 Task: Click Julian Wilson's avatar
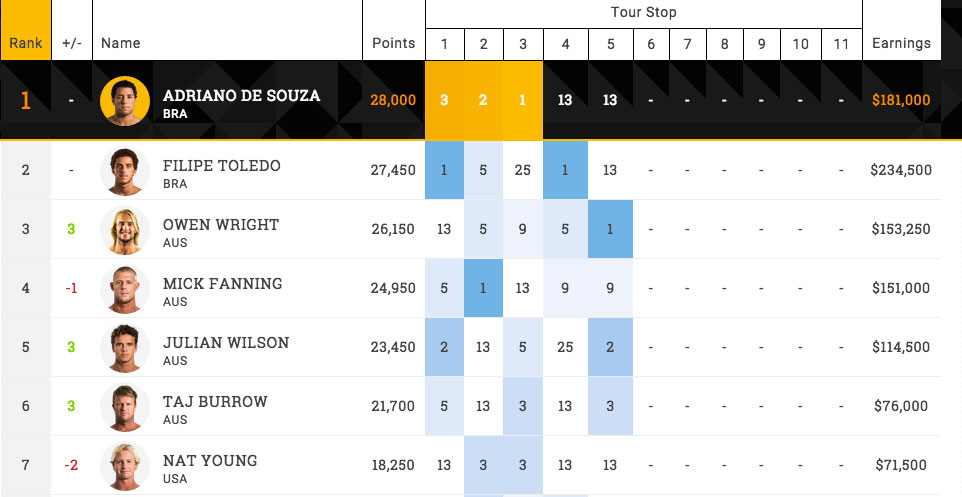coord(125,348)
